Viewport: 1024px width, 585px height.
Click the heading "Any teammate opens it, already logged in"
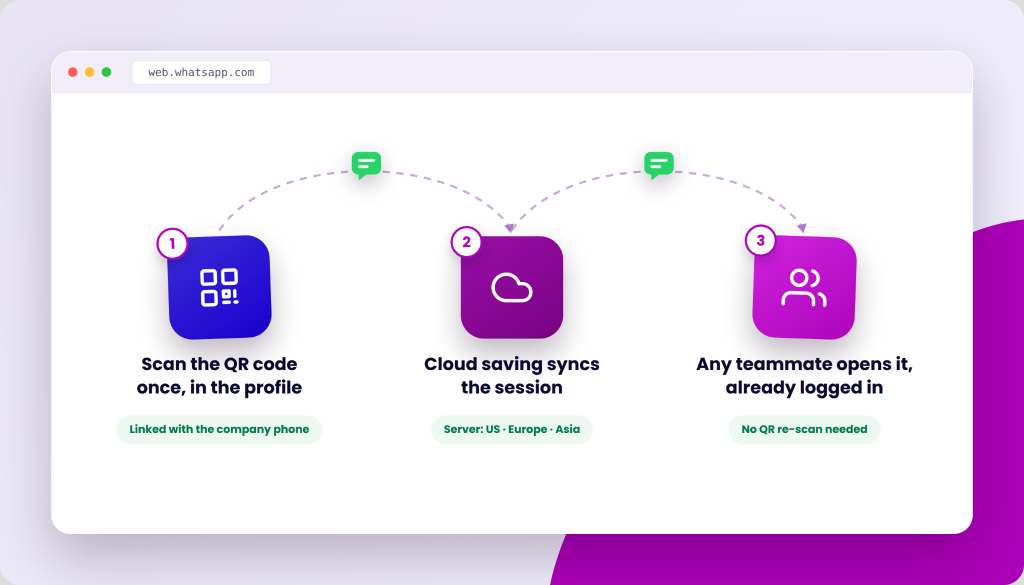coord(805,375)
